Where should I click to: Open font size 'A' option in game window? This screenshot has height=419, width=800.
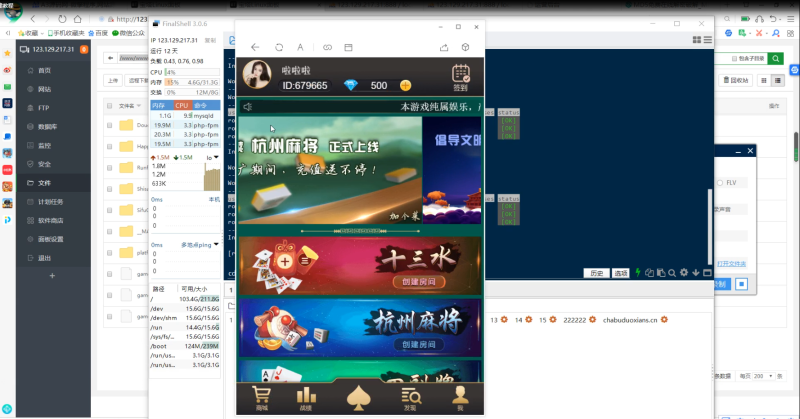301,47
